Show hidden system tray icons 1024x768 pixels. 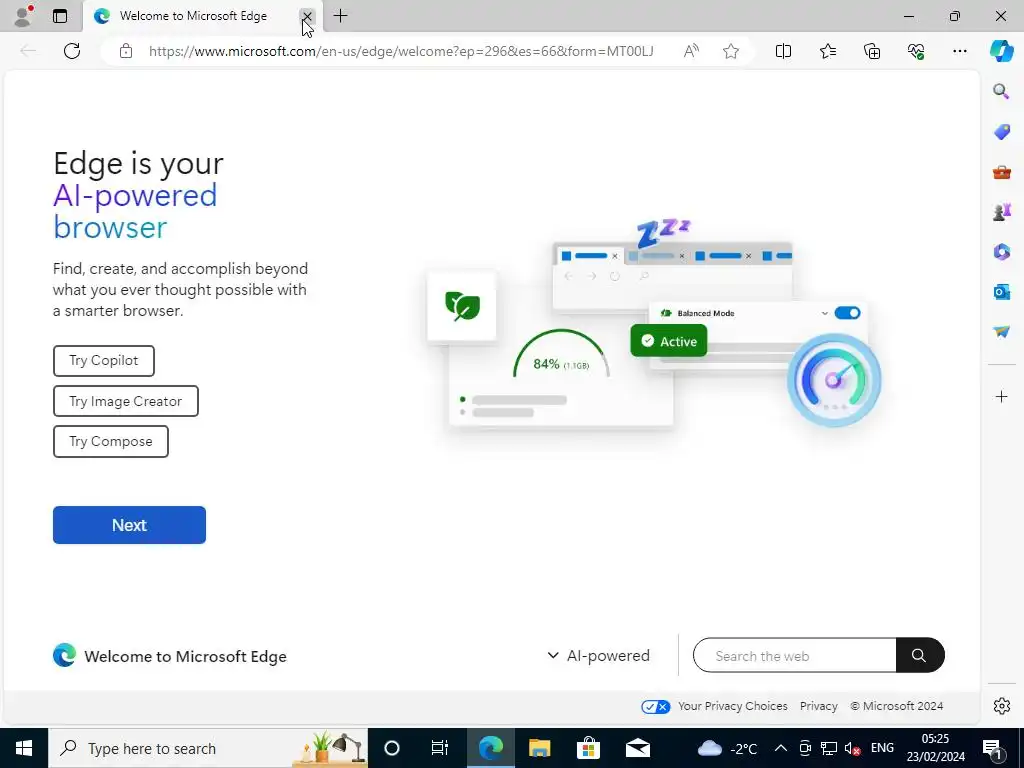coord(780,748)
